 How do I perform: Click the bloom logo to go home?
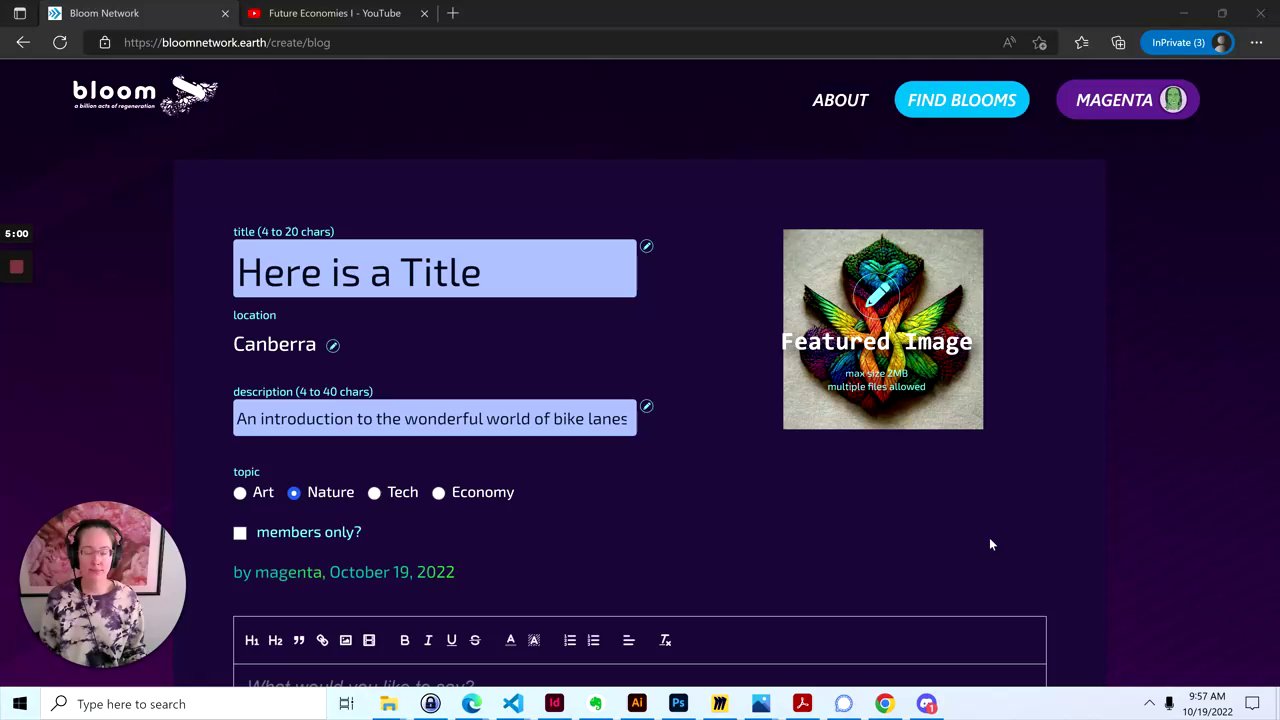pyautogui.click(x=145, y=95)
